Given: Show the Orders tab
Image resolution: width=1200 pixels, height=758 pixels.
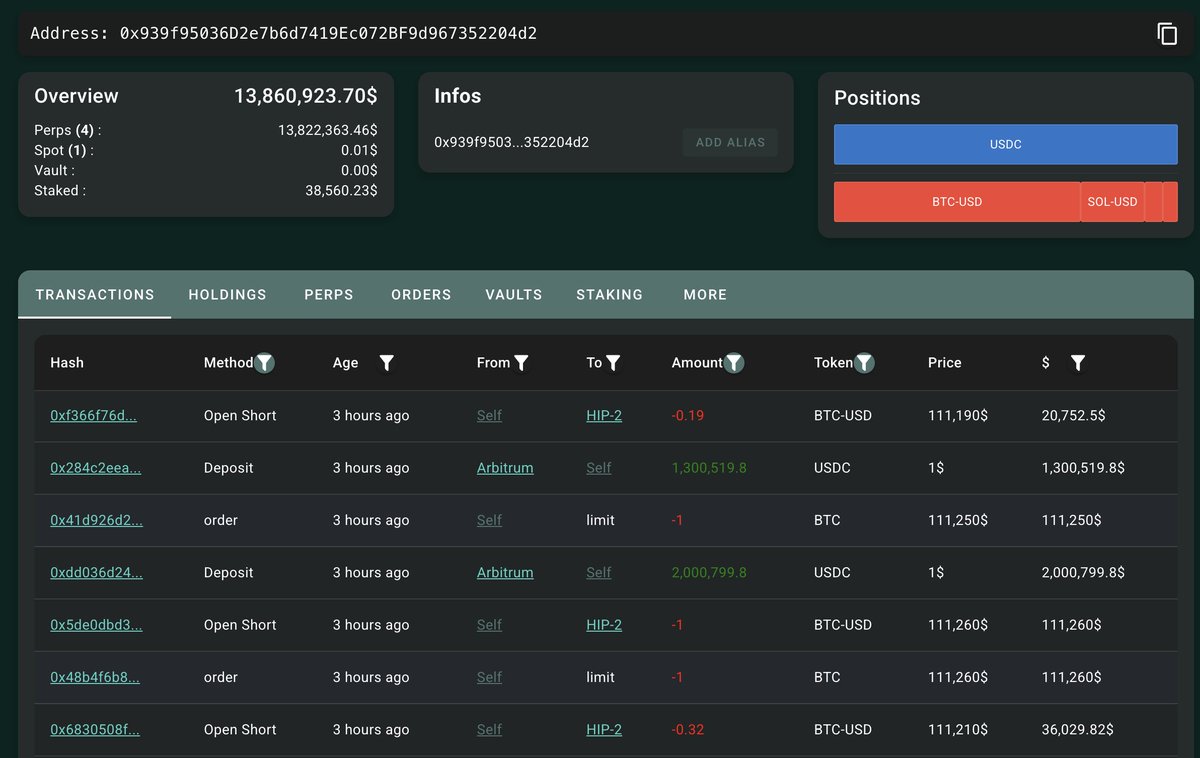Looking at the screenshot, I should click(421, 295).
